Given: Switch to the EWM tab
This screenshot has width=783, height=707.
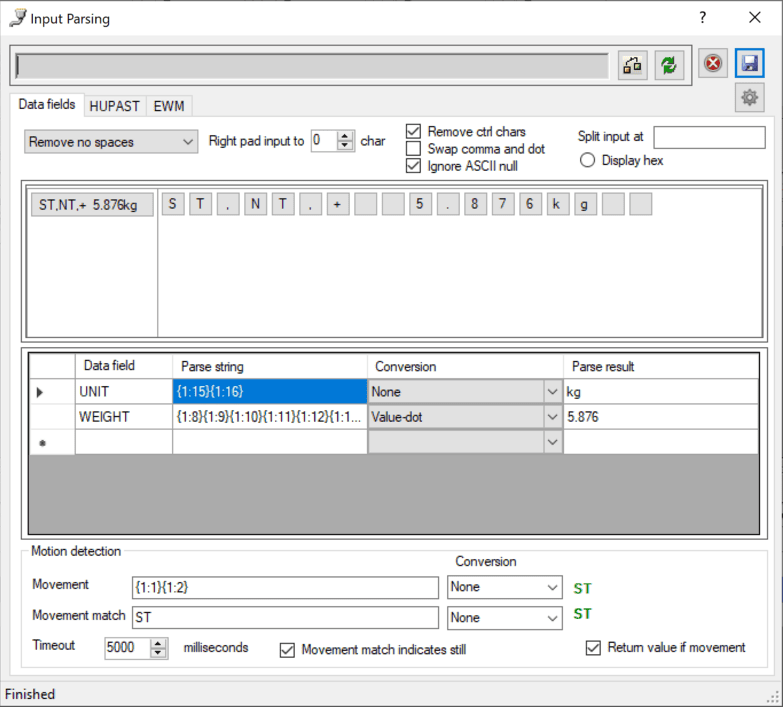Looking at the screenshot, I should tap(169, 106).
